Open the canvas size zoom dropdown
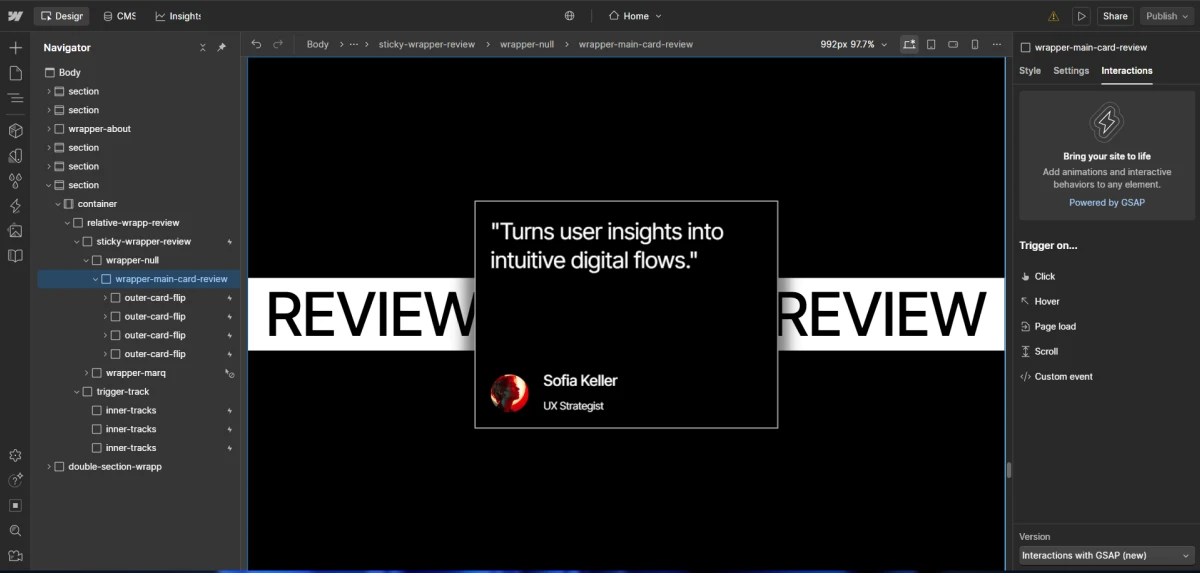Screen dimensions: 1200x573 point(853,44)
